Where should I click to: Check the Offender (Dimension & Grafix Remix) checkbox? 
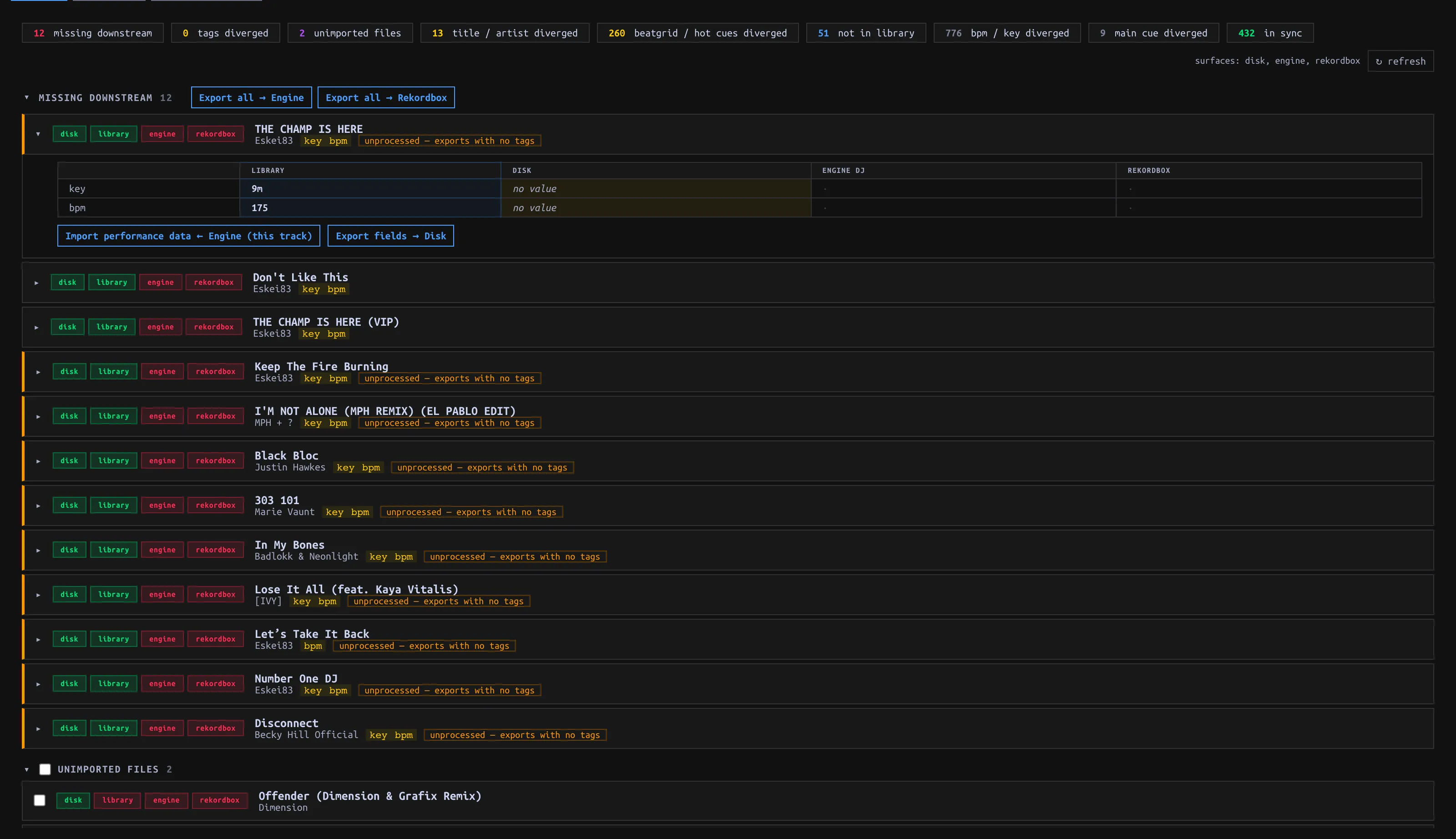[39, 800]
